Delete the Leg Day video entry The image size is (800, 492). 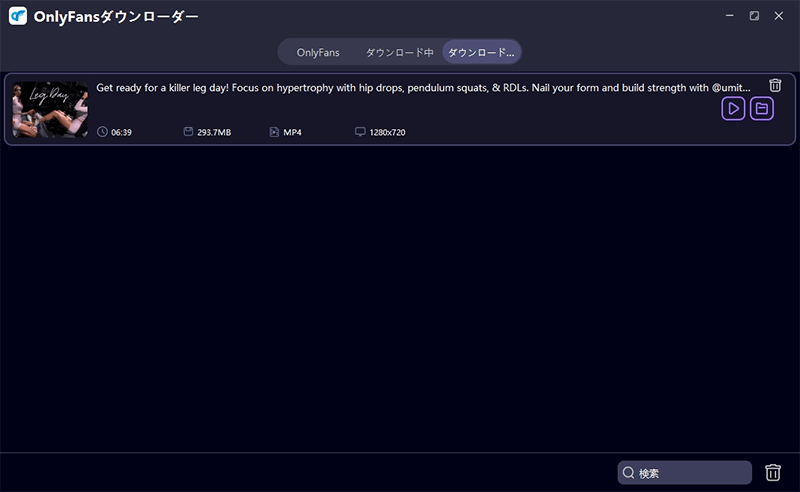pyautogui.click(x=775, y=86)
